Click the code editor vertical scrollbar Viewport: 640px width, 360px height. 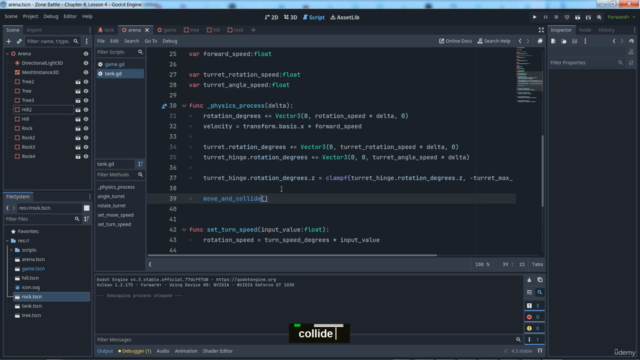542,171
